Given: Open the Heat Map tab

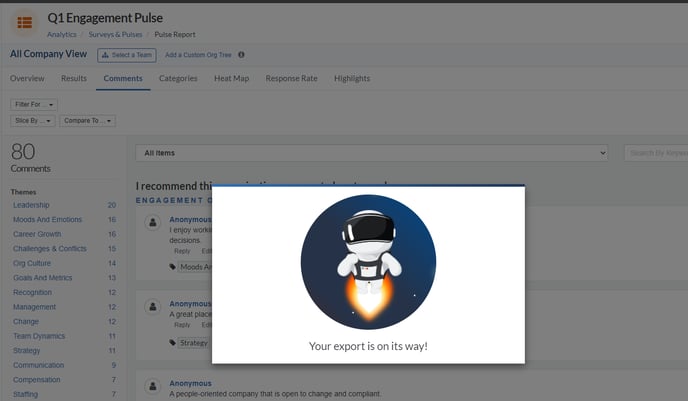Looking at the screenshot, I should click(231, 79).
